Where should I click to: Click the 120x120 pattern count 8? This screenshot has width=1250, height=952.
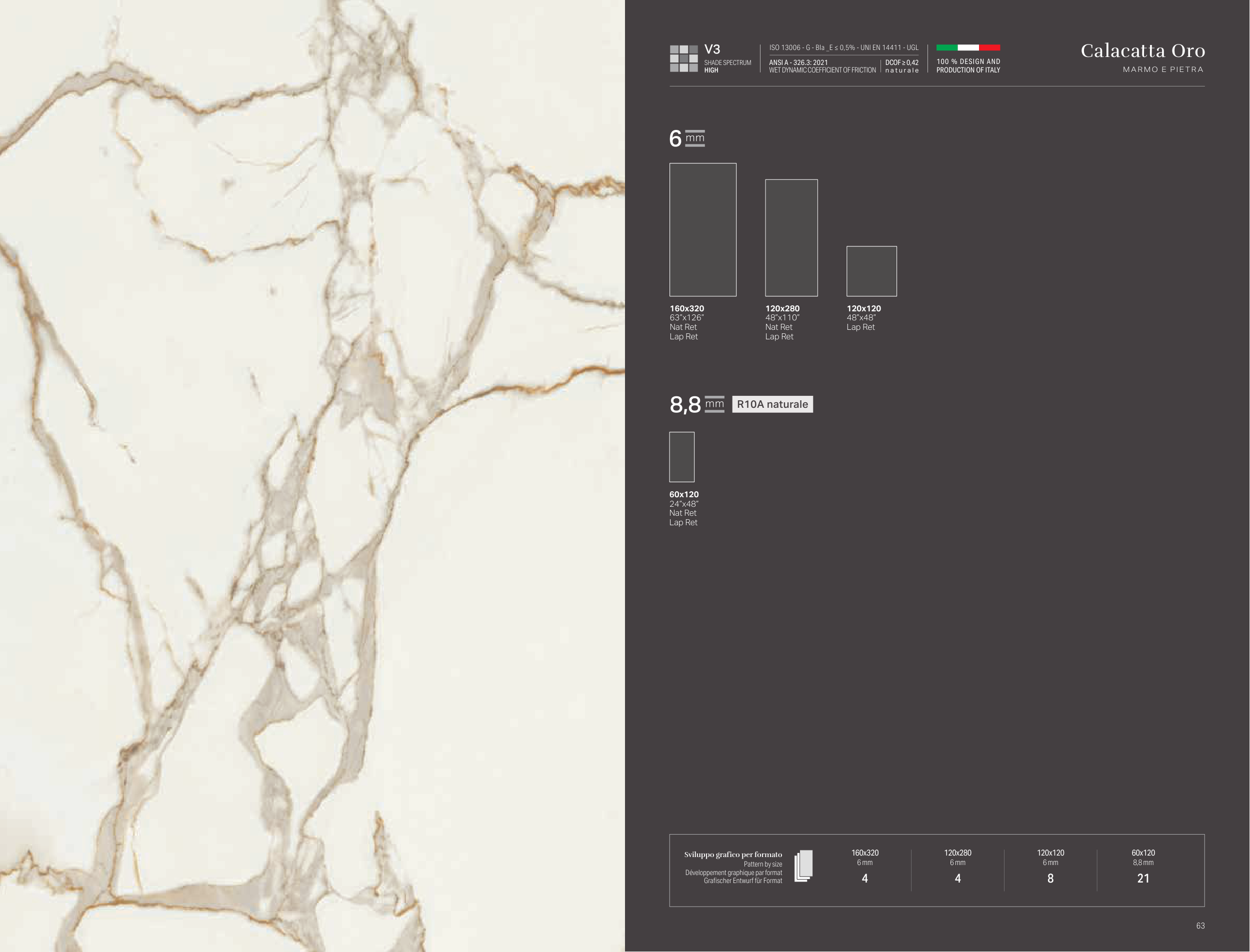click(x=1050, y=879)
